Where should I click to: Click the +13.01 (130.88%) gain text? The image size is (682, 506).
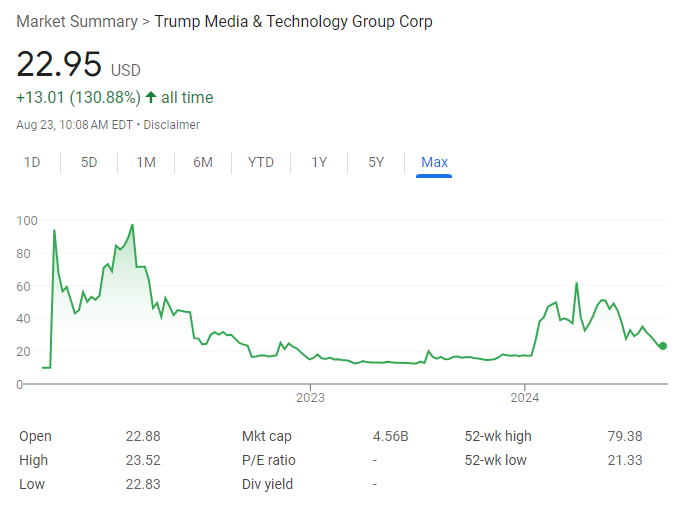point(78,98)
